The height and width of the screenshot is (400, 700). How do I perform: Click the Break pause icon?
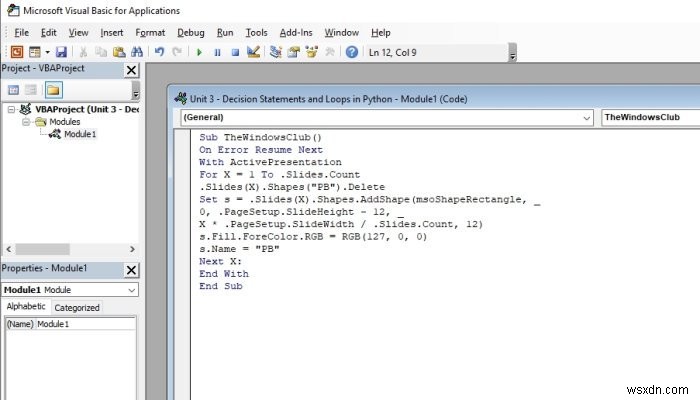coord(217,53)
